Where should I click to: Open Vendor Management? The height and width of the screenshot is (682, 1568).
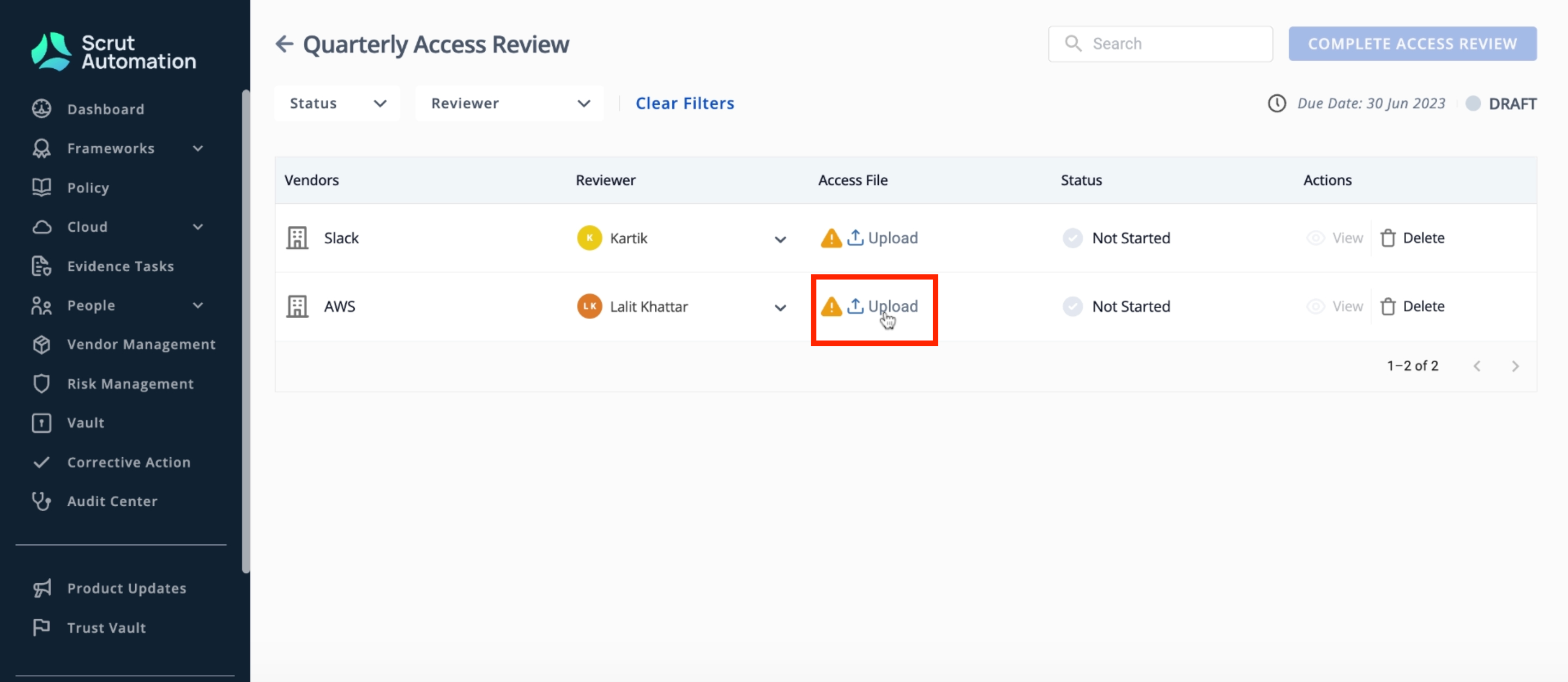pos(141,345)
